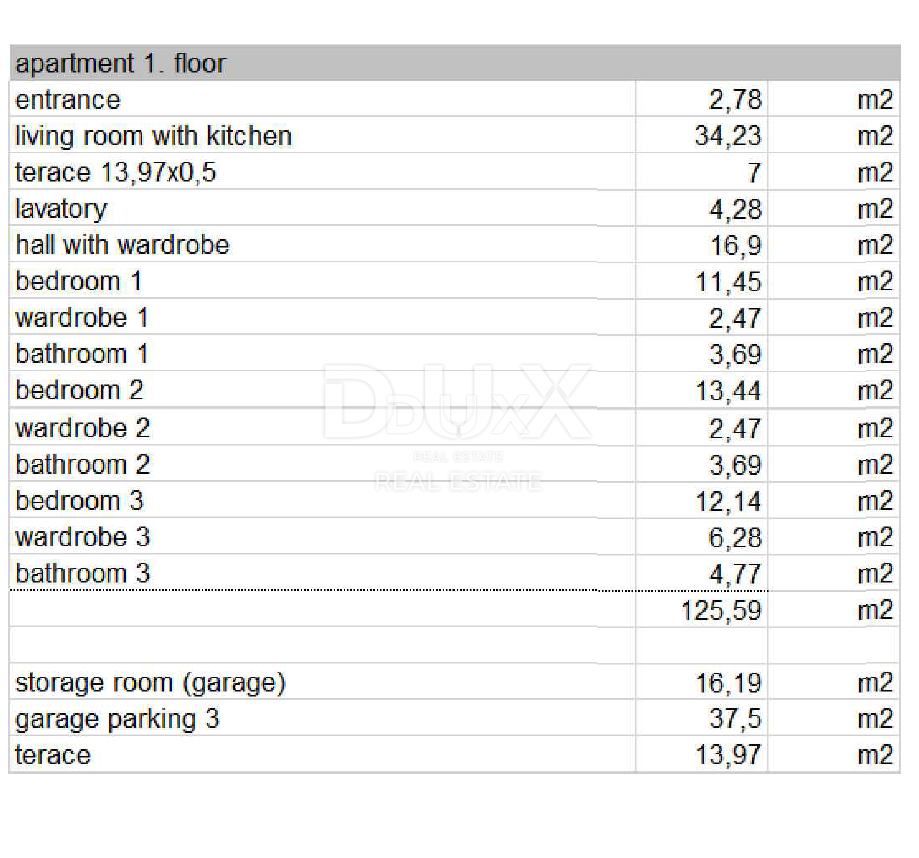Click the 'storage room (garage)' cell
The image size is (919, 858).
click(150, 683)
